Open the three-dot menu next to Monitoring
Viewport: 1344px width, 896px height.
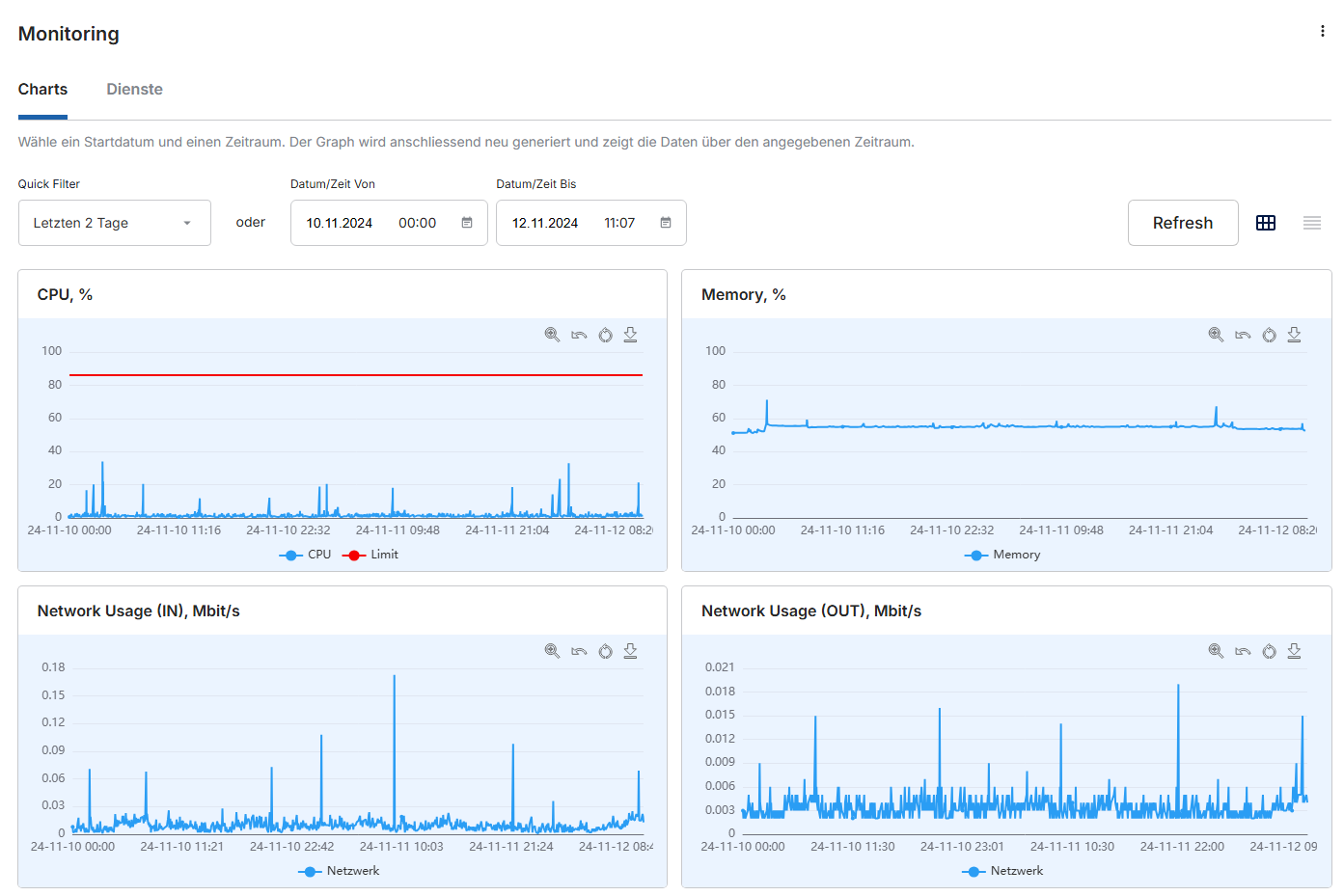point(1322,32)
